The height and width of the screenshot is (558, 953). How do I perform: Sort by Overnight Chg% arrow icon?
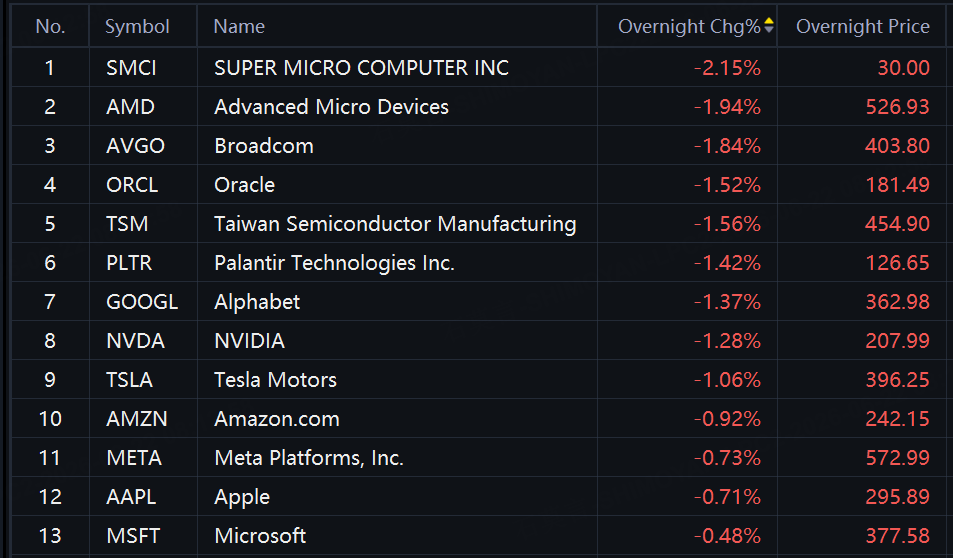(769, 26)
